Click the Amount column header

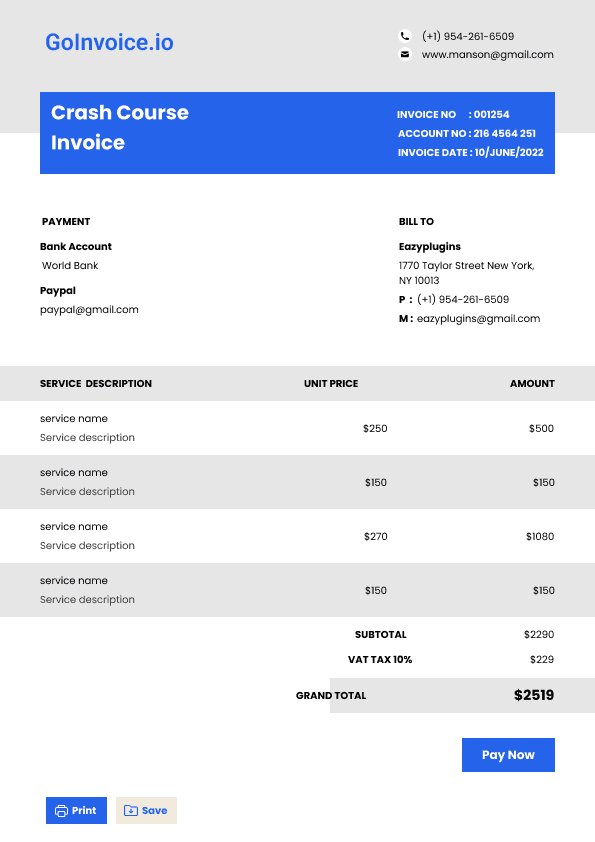click(x=532, y=383)
